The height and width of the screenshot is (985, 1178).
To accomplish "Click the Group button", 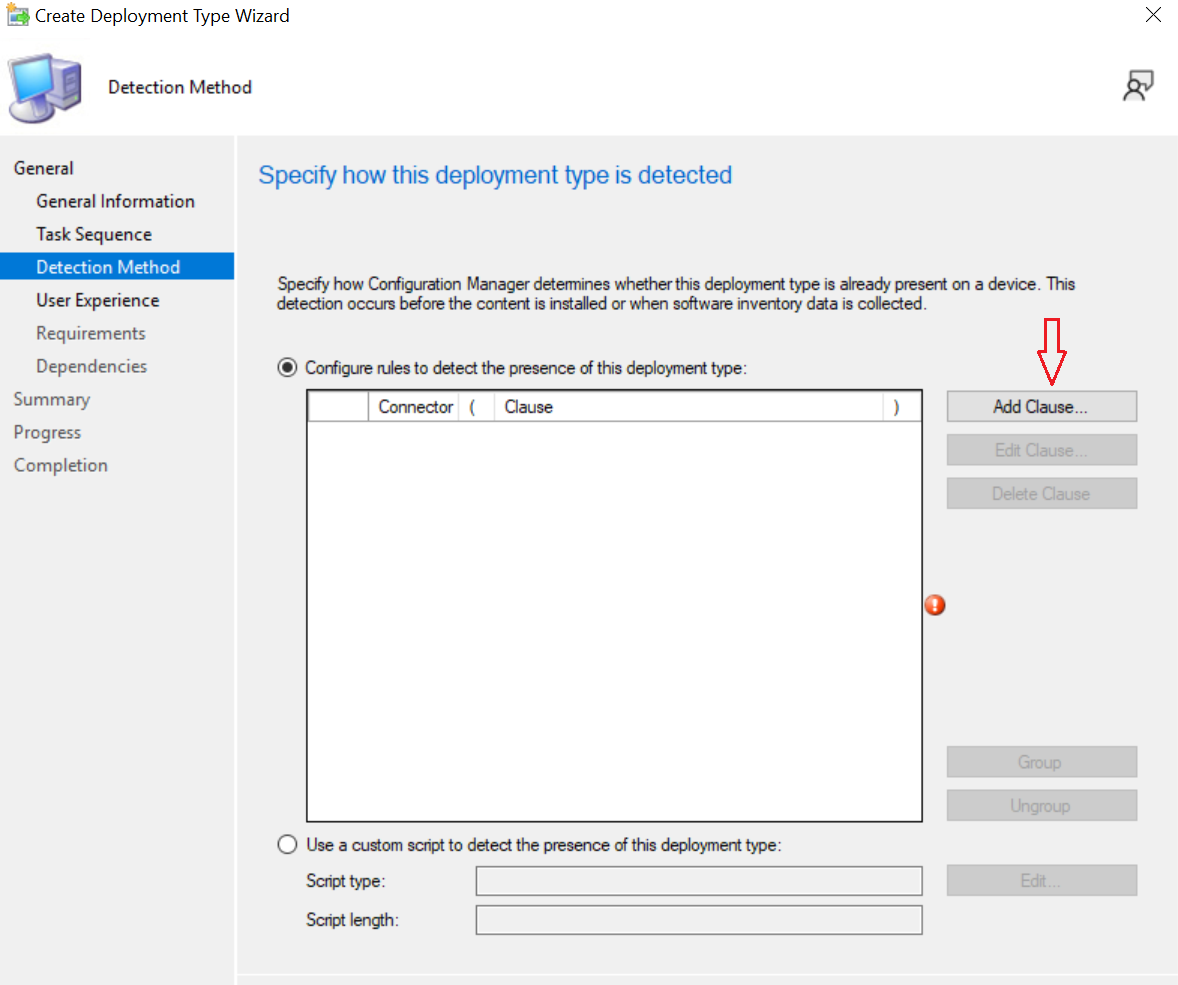I will pyautogui.click(x=1041, y=761).
